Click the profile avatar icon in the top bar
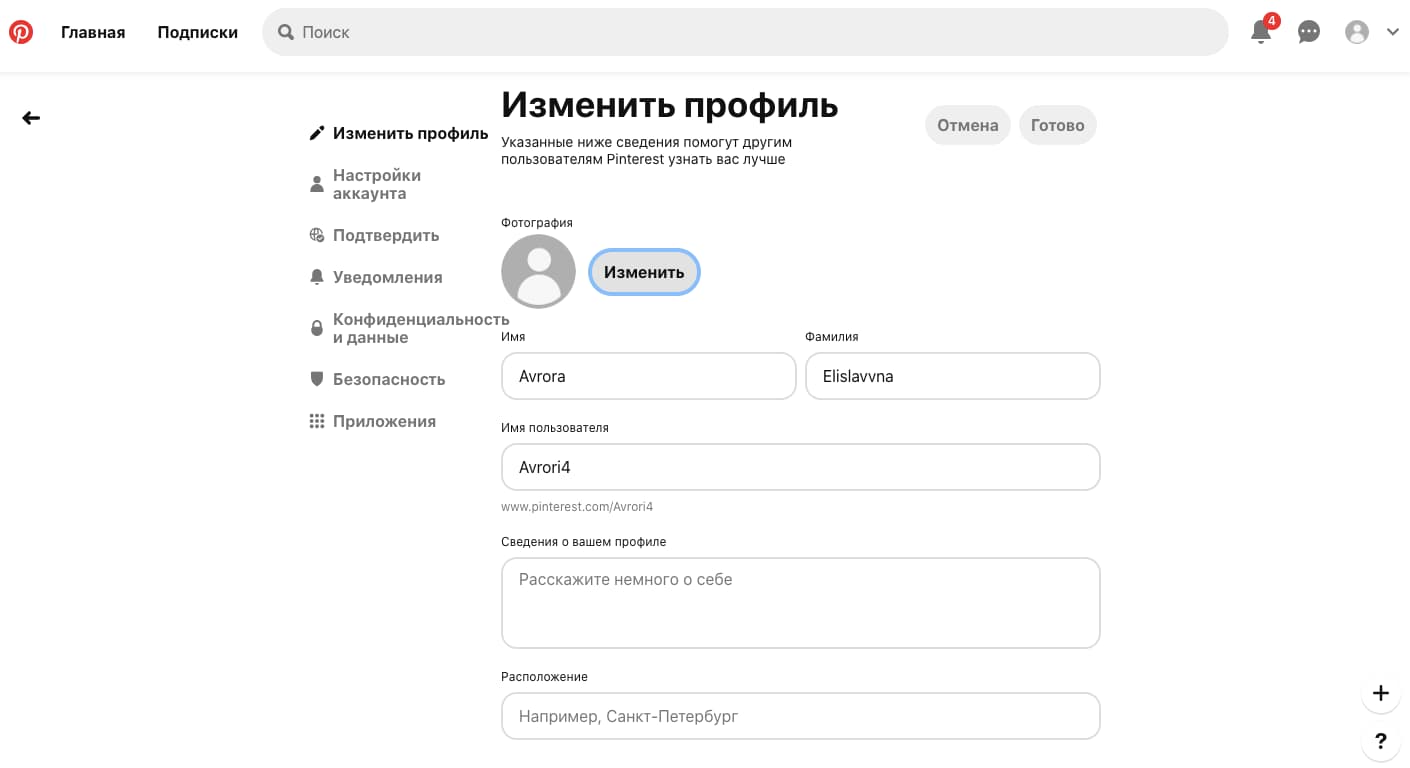This screenshot has height=768, width=1410. (x=1357, y=31)
